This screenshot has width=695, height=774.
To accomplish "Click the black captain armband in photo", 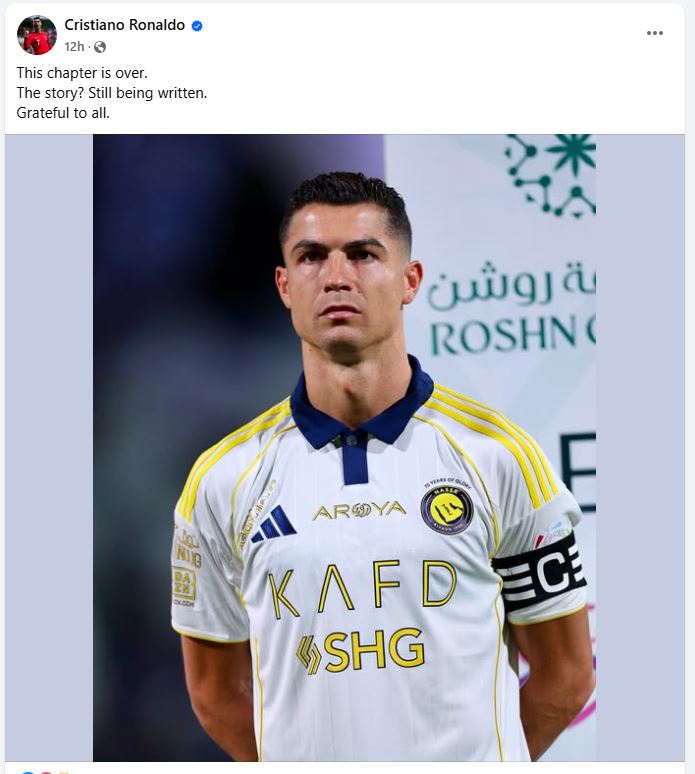I will point(540,573).
